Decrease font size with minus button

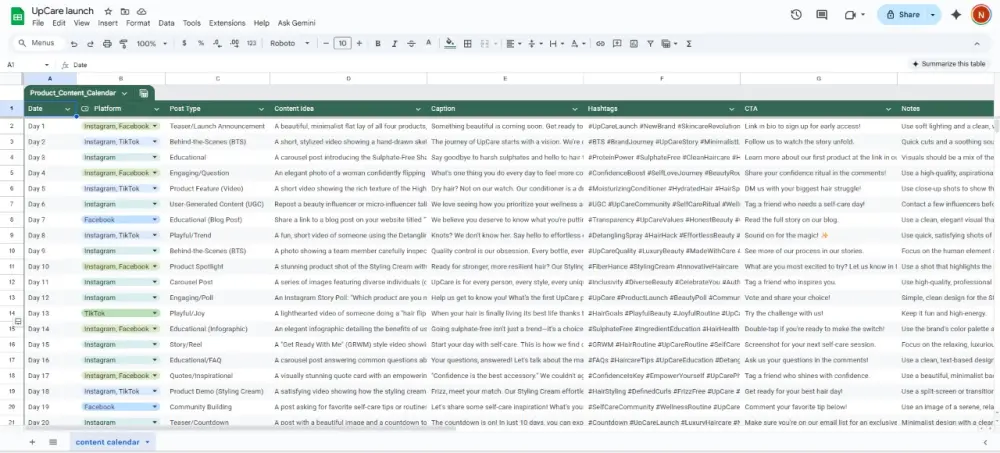click(x=326, y=43)
